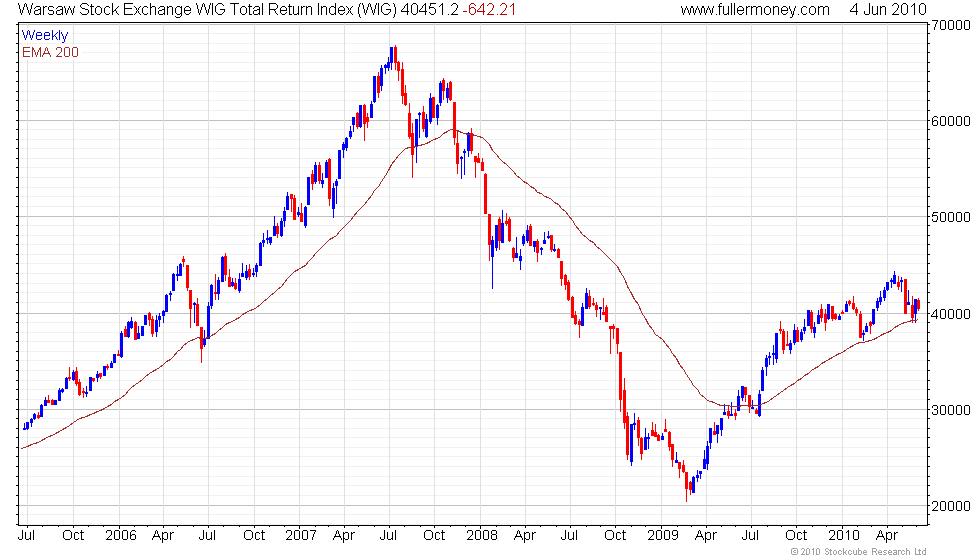Click the Apr label just after 2010
This screenshot has width=980, height=560.
(x=887, y=536)
